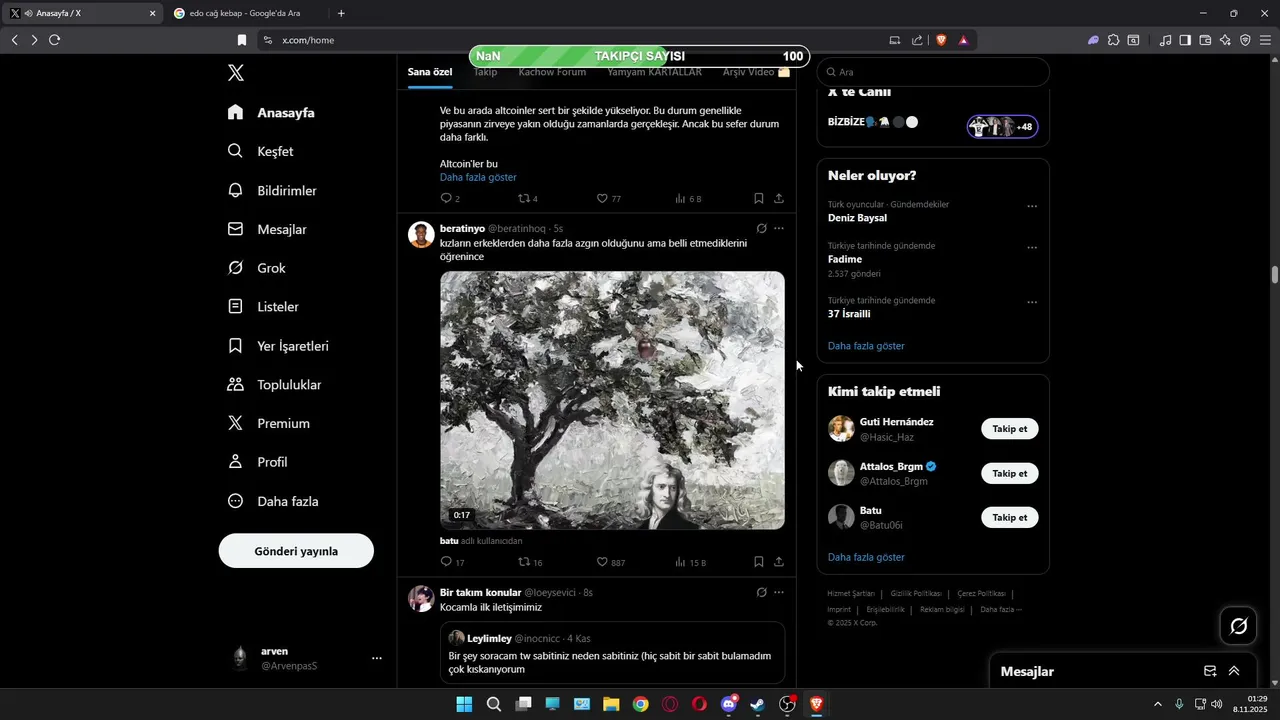Open Discord from taskbar
The image size is (1280, 720).
coord(729,704)
